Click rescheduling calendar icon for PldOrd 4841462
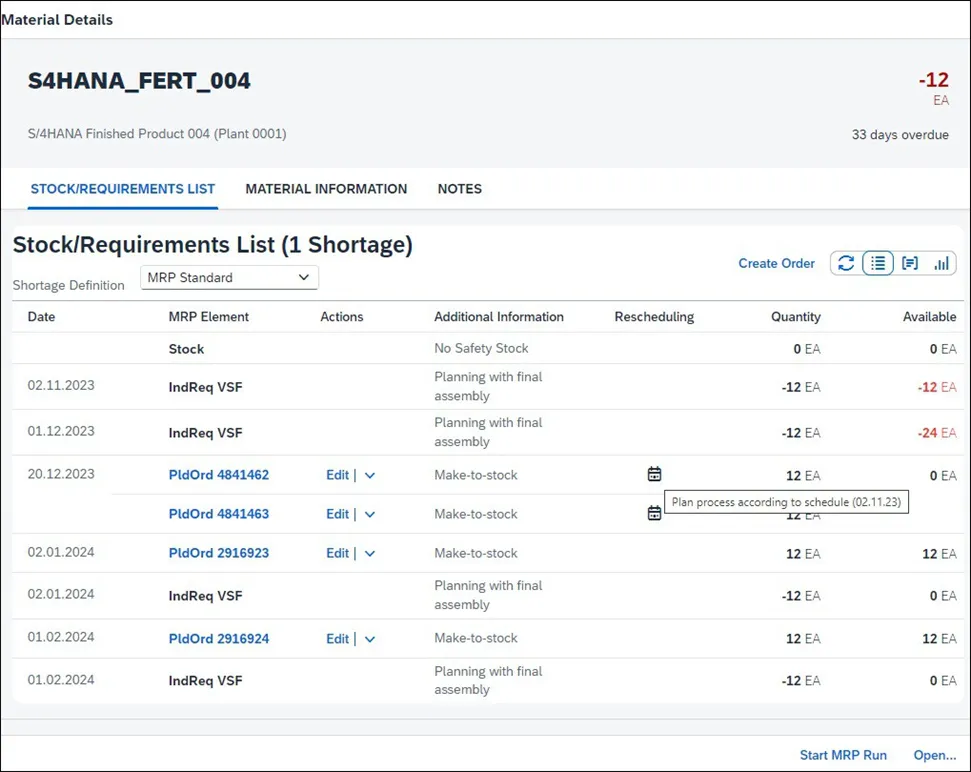The height and width of the screenshot is (772, 971). [654, 474]
